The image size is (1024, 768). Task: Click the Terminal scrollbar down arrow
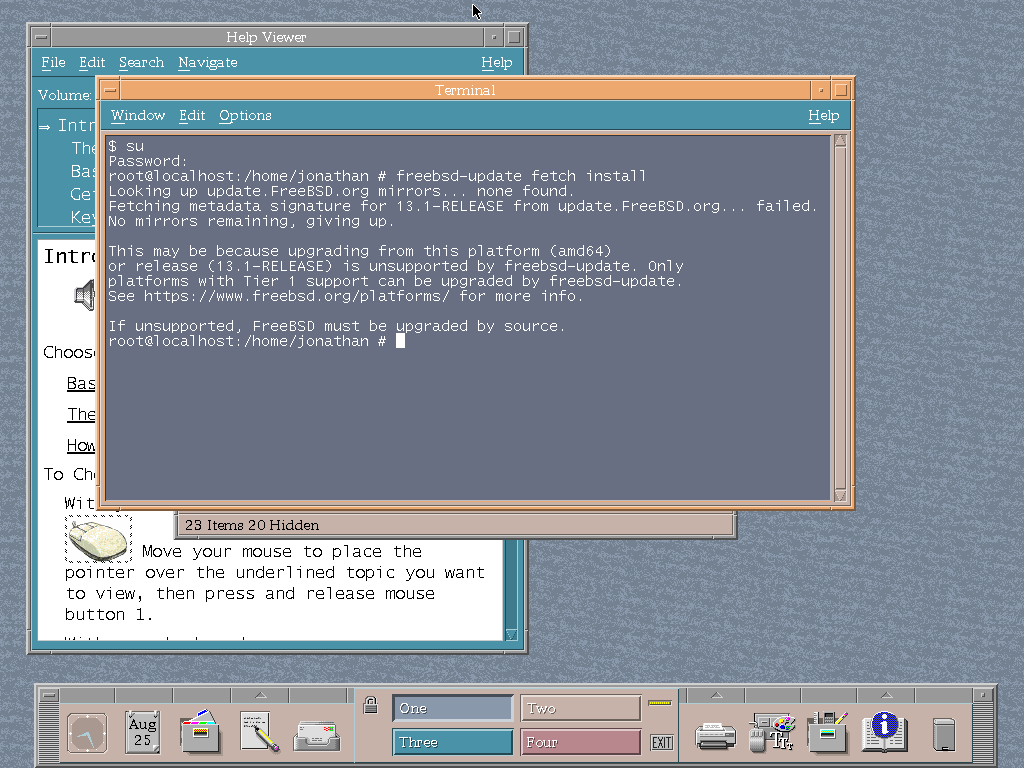(840, 494)
